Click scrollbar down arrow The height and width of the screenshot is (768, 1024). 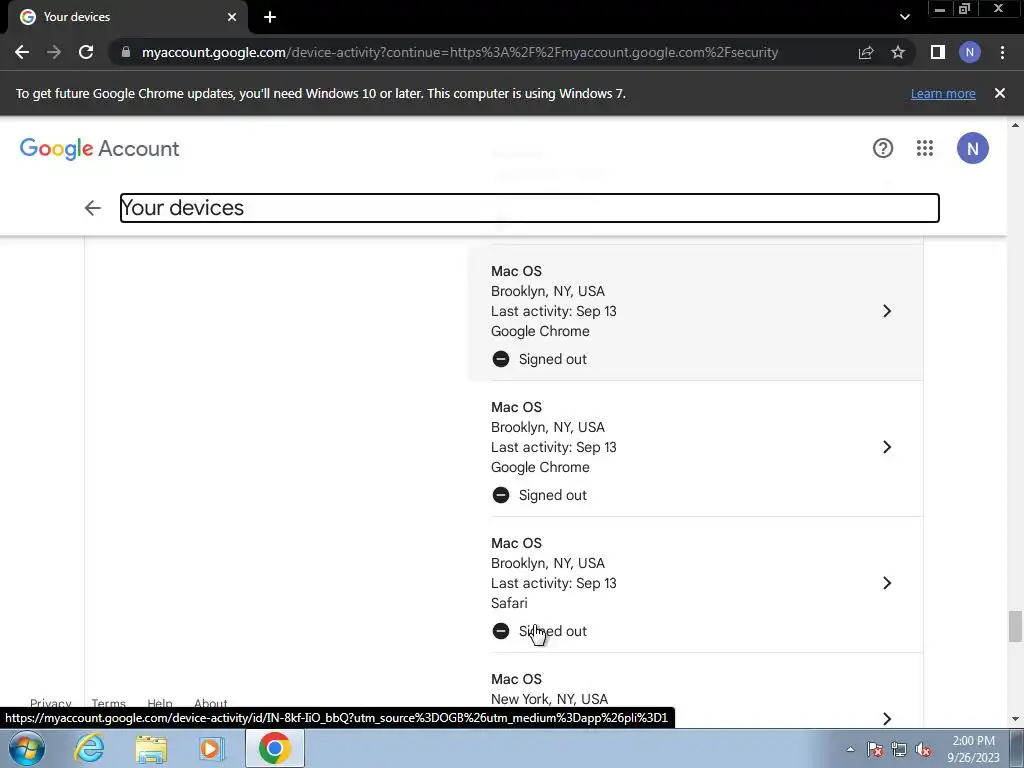pyautogui.click(x=1015, y=720)
